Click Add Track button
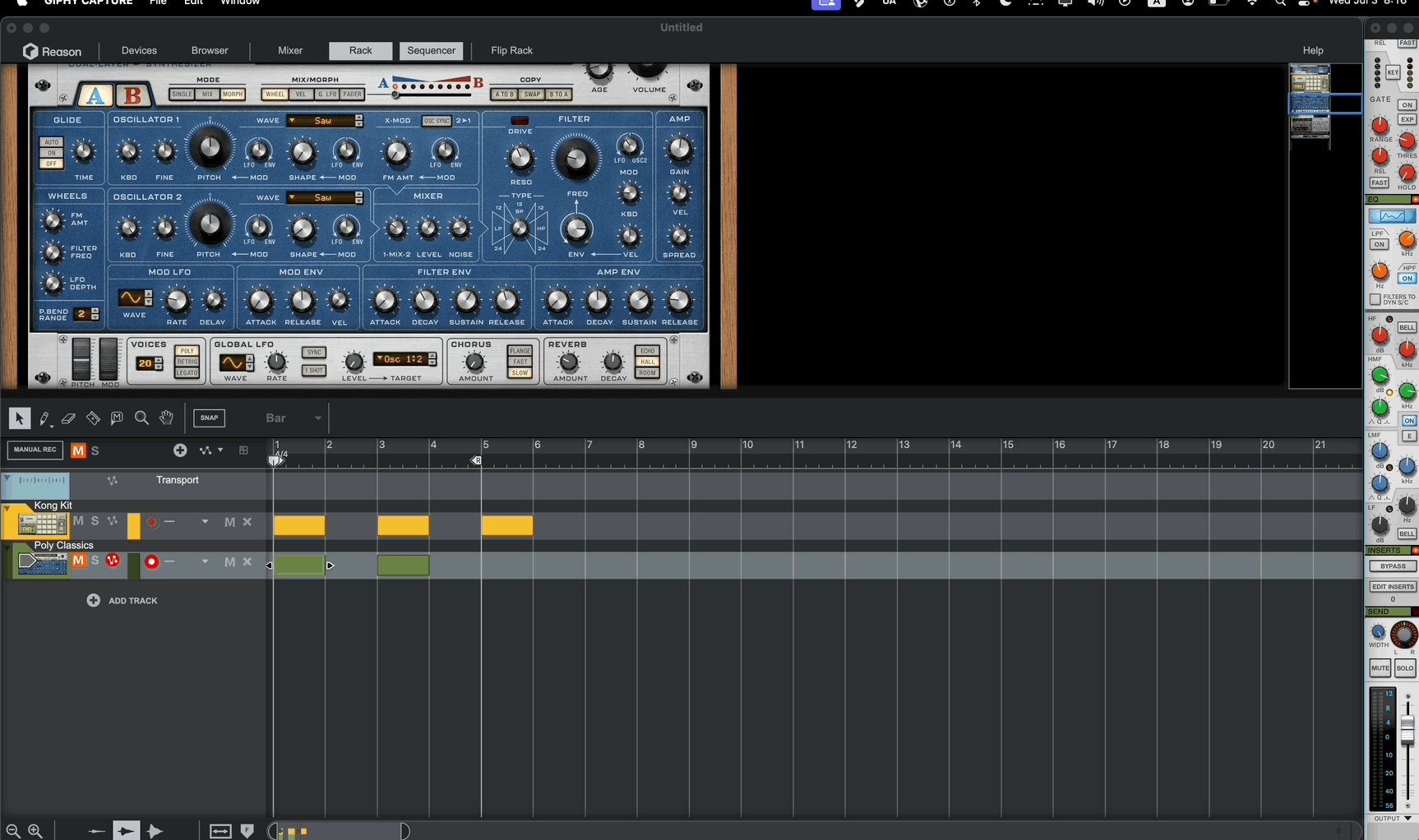The height and width of the screenshot is (840, 1419). [122, 601]
